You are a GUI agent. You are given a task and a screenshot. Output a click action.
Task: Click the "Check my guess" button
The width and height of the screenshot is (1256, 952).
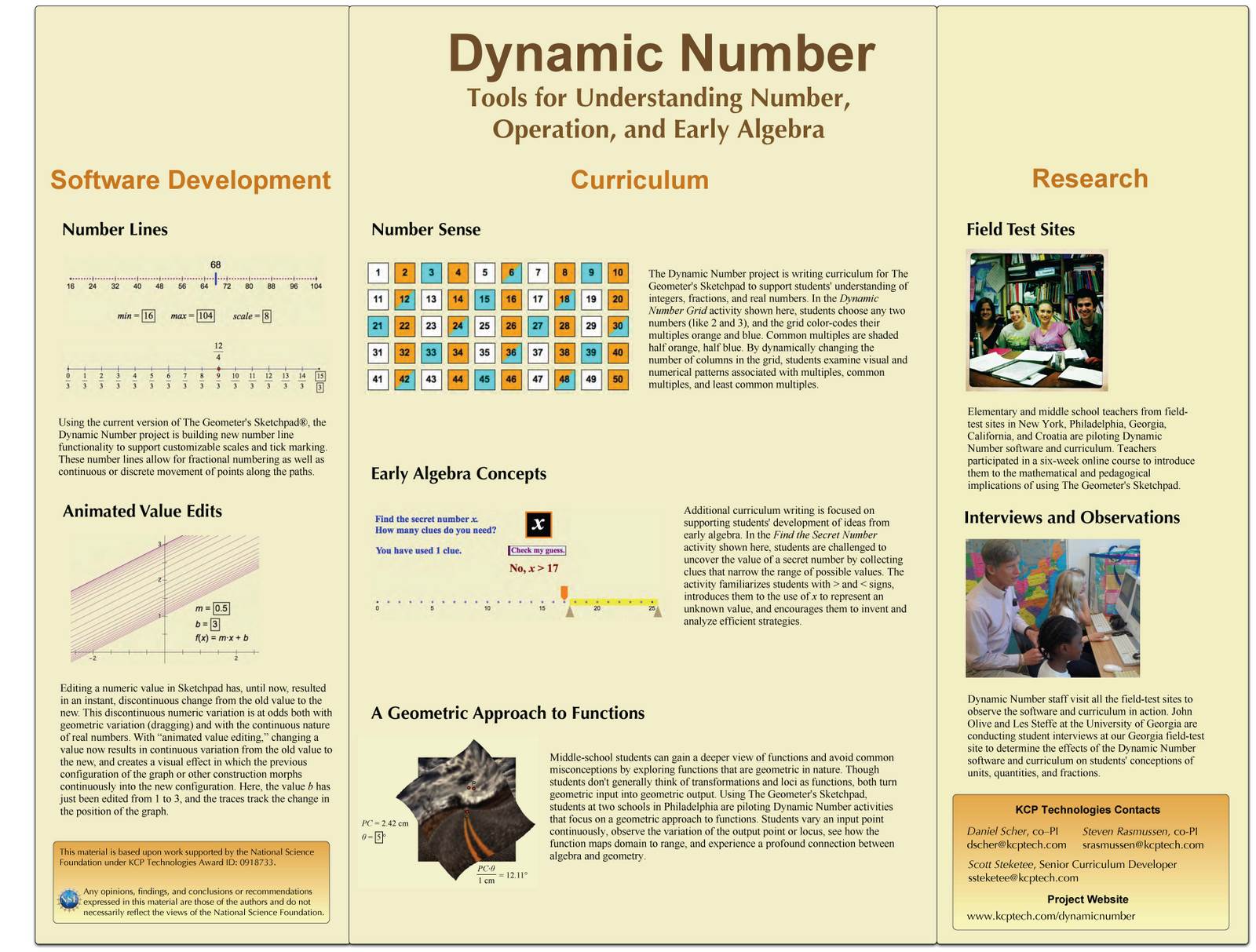coord(537,550)
